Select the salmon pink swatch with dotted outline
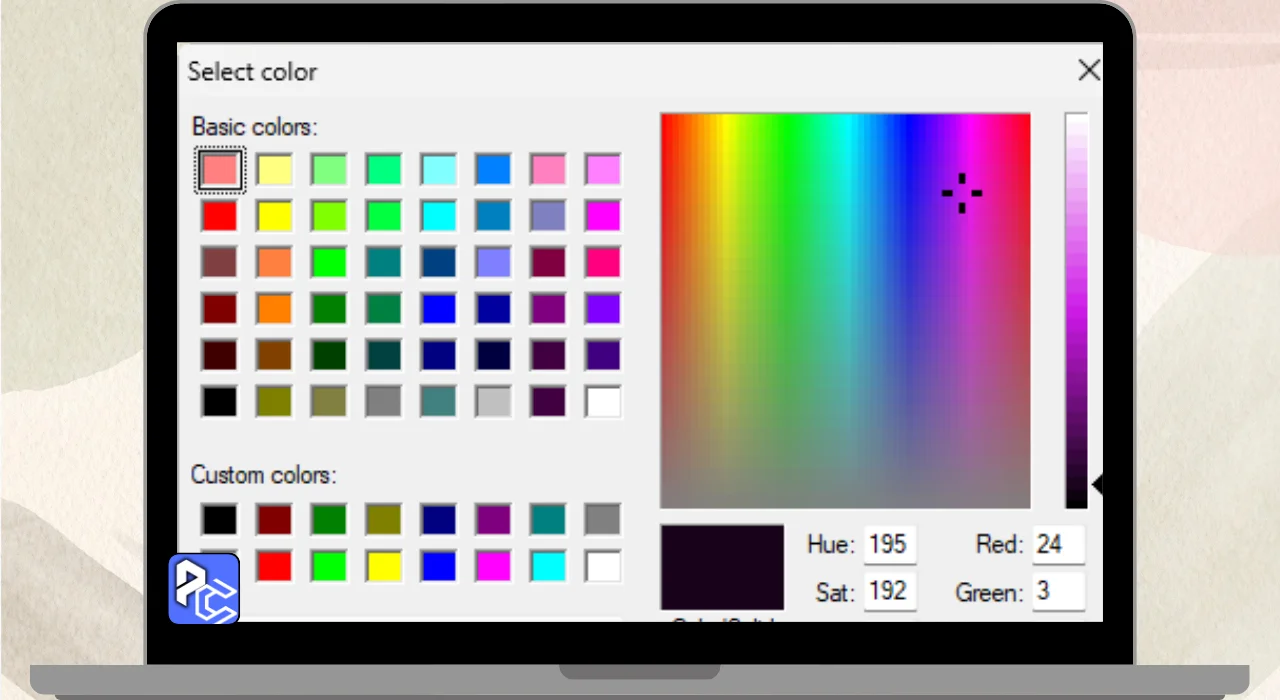The height and width of the screenshot is (700, 1280). click(x=220, y=169)
